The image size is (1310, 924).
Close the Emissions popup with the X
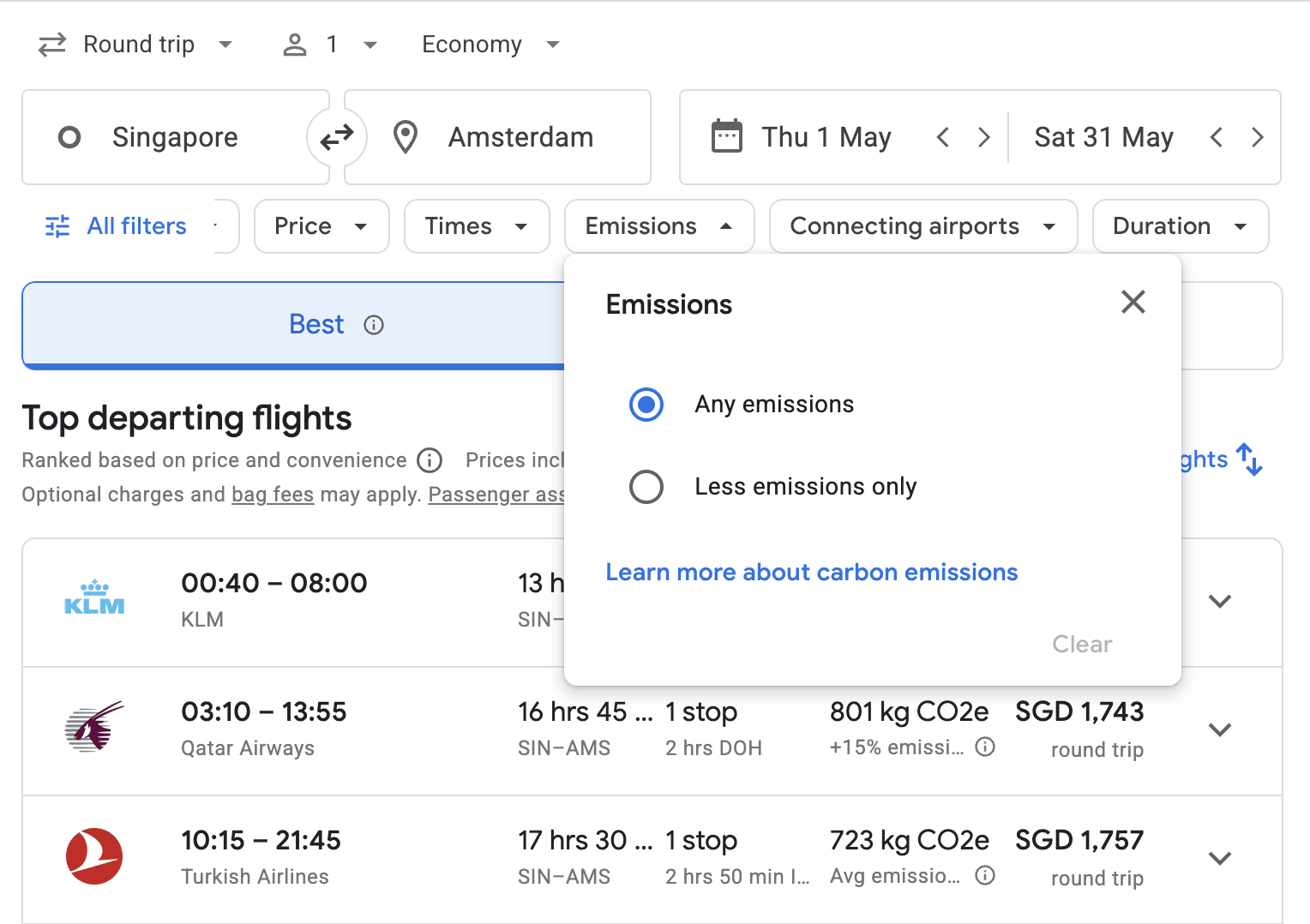[x=1133, y=302]
